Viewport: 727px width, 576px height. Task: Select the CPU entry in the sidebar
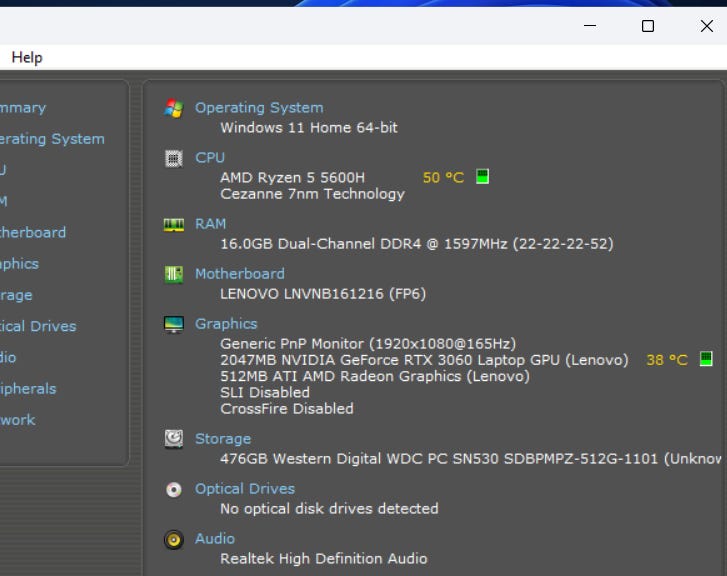point(3,170)
